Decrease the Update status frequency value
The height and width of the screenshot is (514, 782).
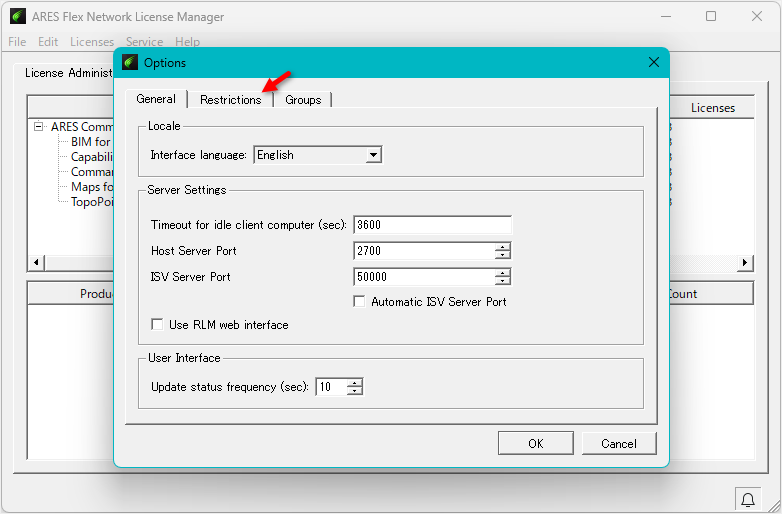[x=355, y=391]
